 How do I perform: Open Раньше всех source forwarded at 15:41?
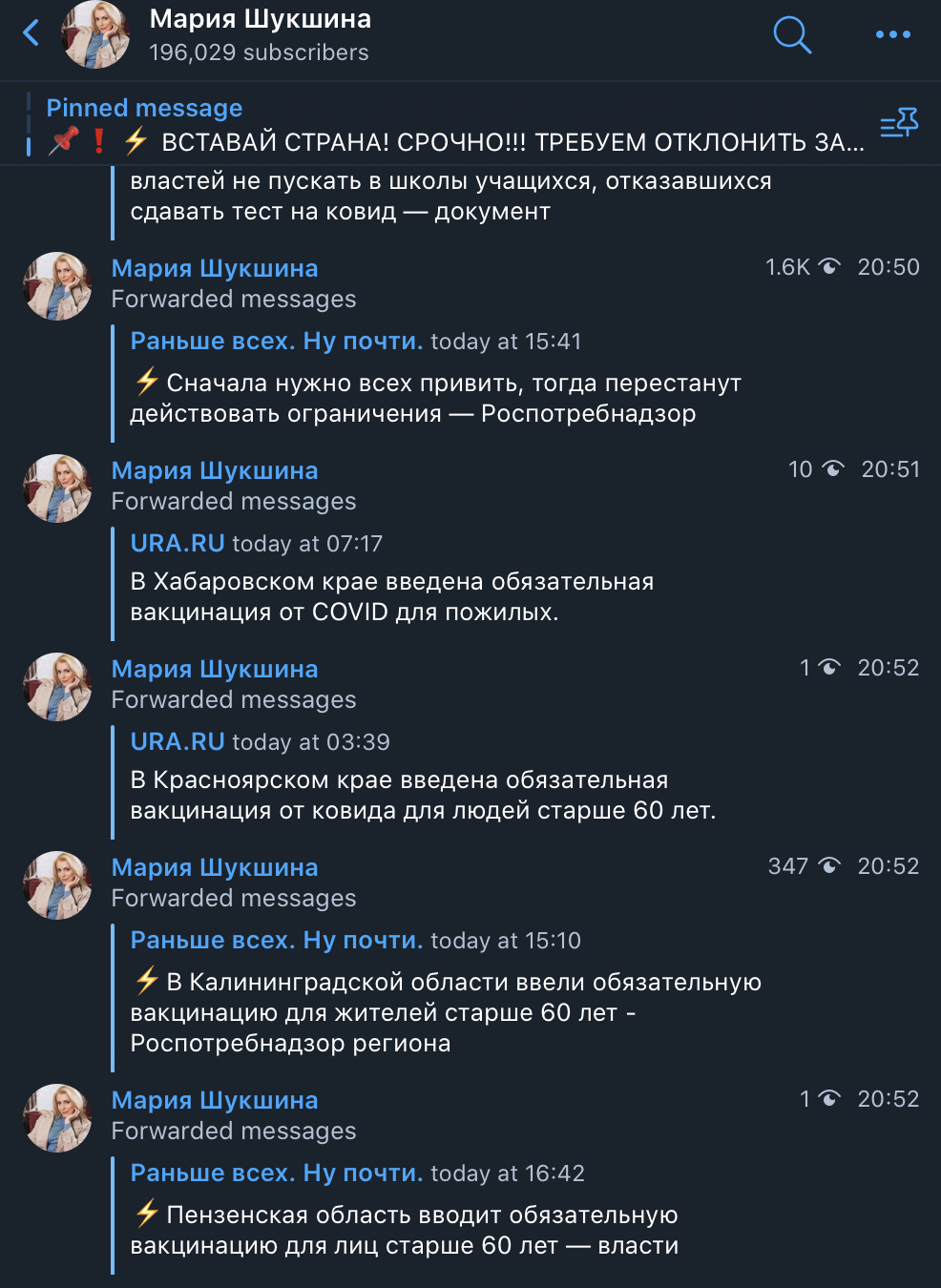point(276,342)
